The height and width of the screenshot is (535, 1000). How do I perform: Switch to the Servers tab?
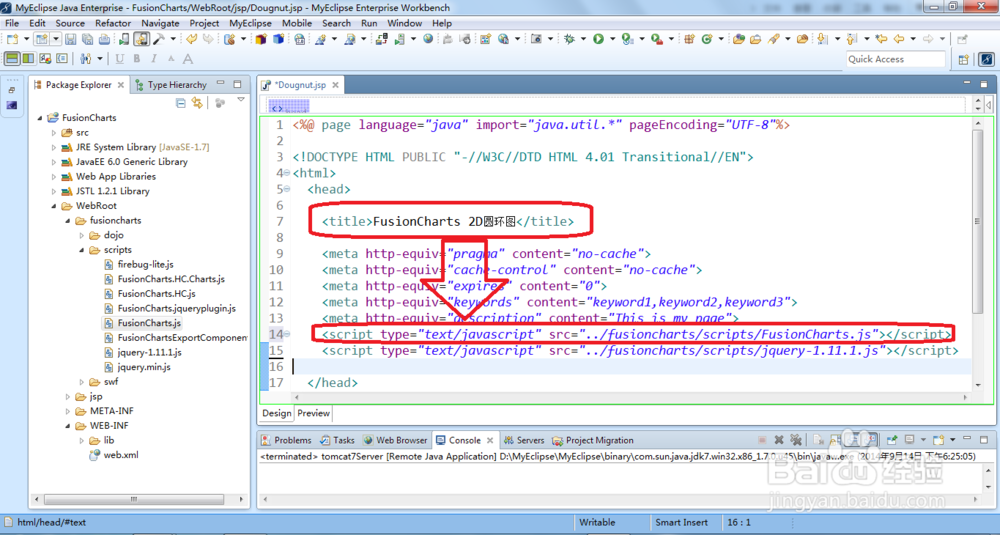point(524,440)
